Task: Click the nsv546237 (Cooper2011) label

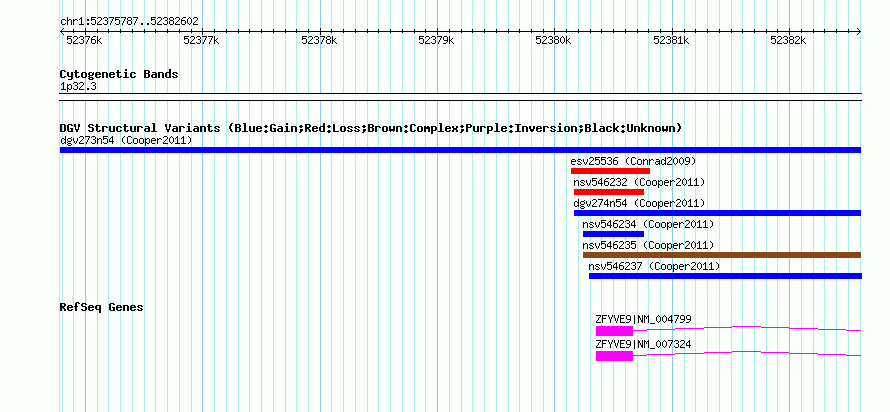Action: coord(654,266)
